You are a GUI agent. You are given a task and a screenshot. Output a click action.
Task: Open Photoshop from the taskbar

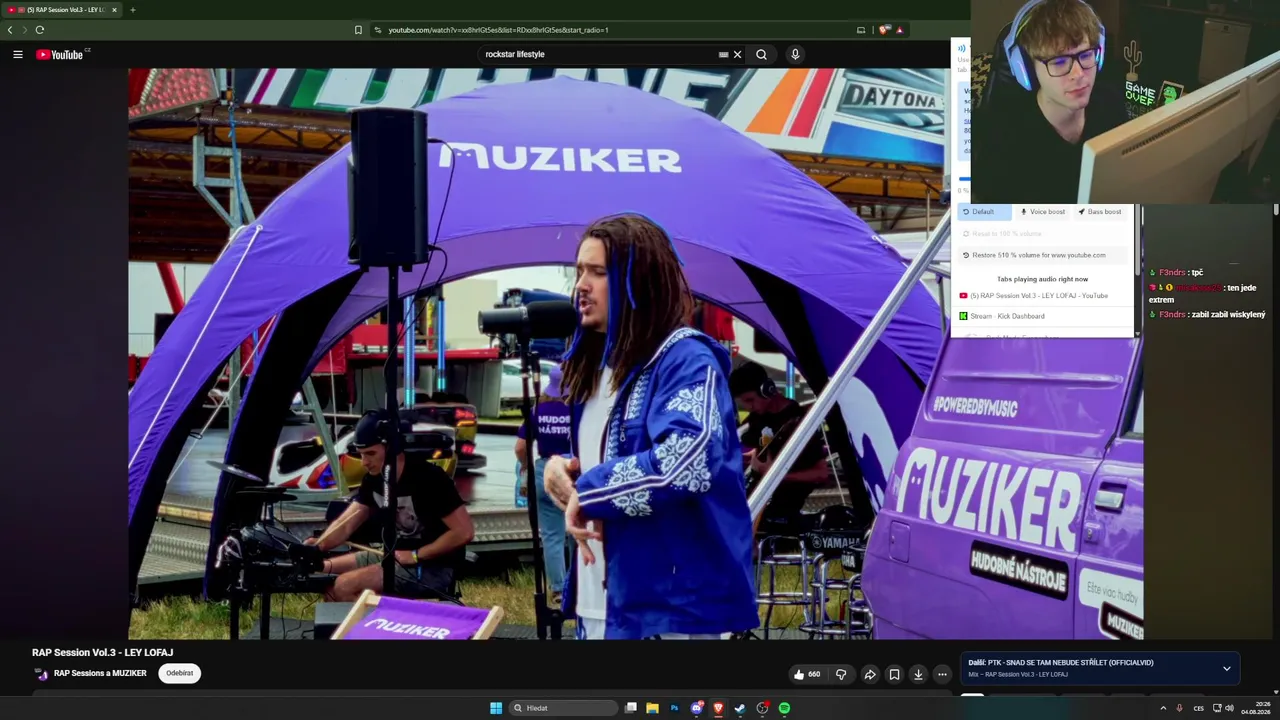pyautogui.click(x=674, y=708)
